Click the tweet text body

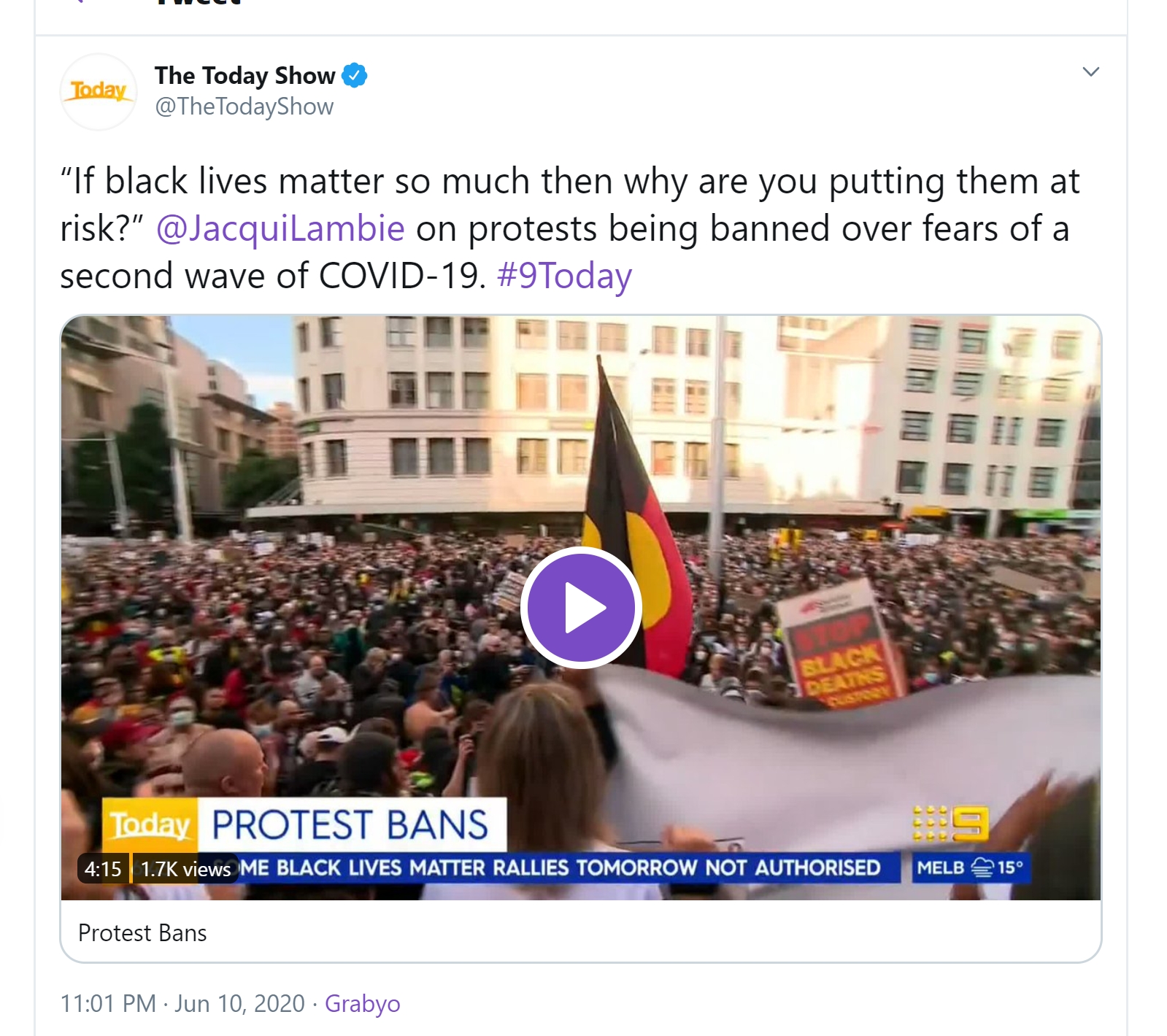click(x=570, y=228)
